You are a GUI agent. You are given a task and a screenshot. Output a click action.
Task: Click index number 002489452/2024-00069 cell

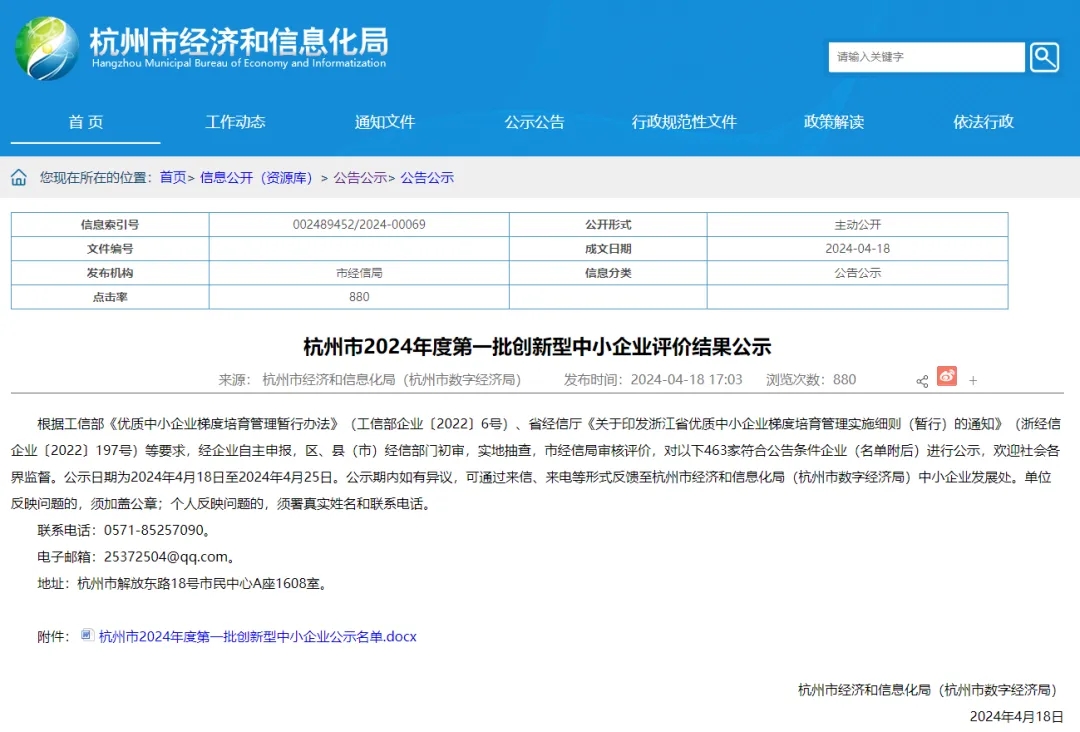(x=359, y=224)
